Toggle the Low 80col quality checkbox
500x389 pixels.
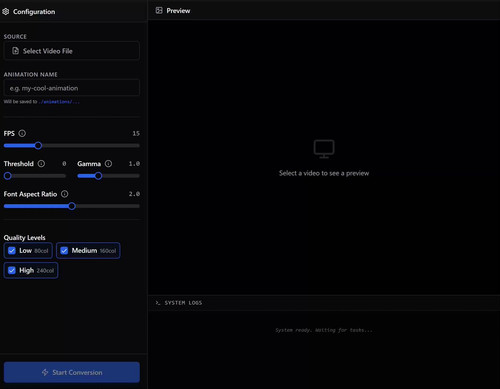[x=12, y=251]
